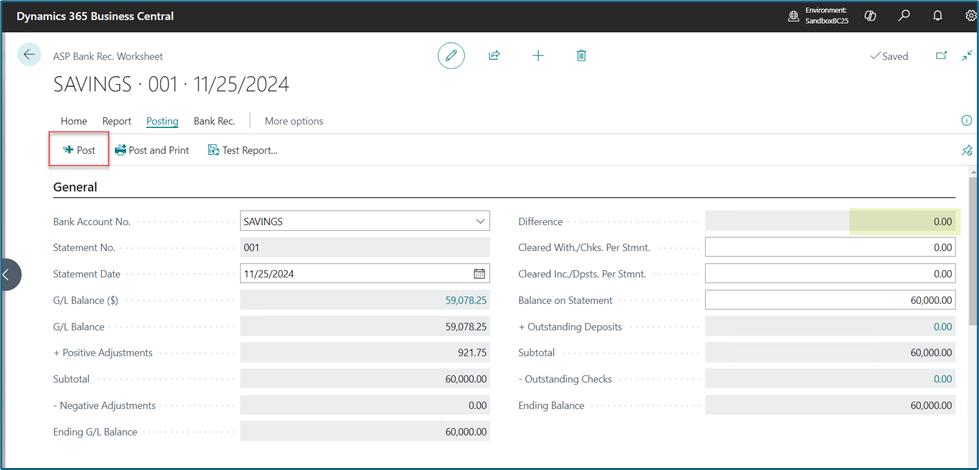Click Cleared With./Chks. Per Stmnt. field

[x=830, y=247]
